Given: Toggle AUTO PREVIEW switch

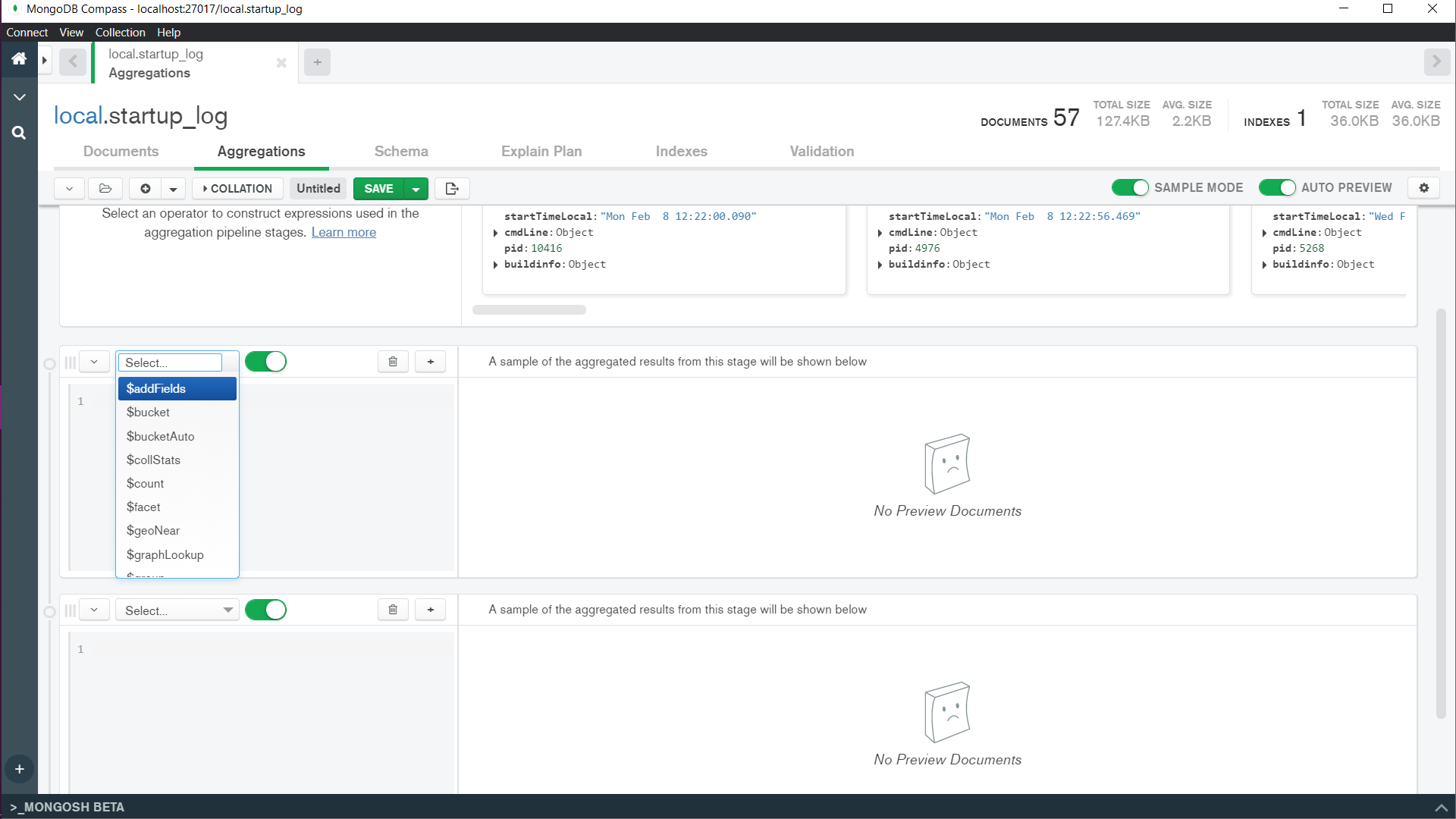Looking at the screenshot, I should coord(1277,187).
